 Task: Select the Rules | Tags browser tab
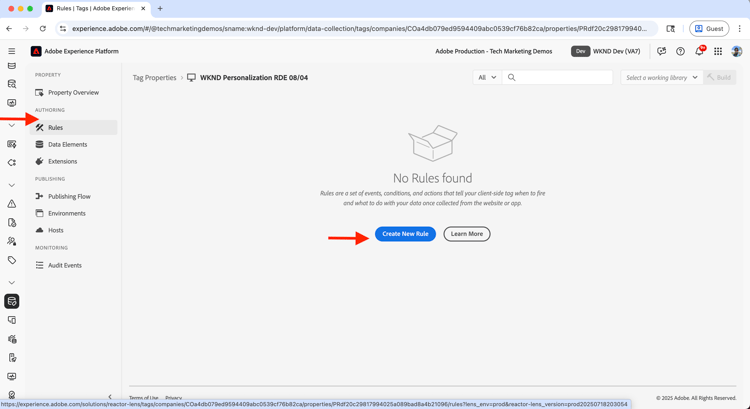click(x=96, y=9)
